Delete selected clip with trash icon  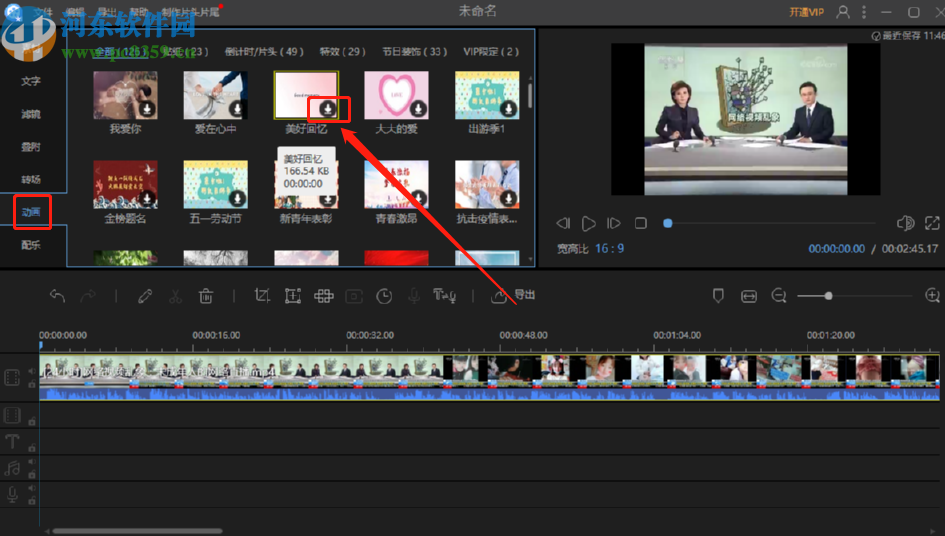tap(206, 295)
